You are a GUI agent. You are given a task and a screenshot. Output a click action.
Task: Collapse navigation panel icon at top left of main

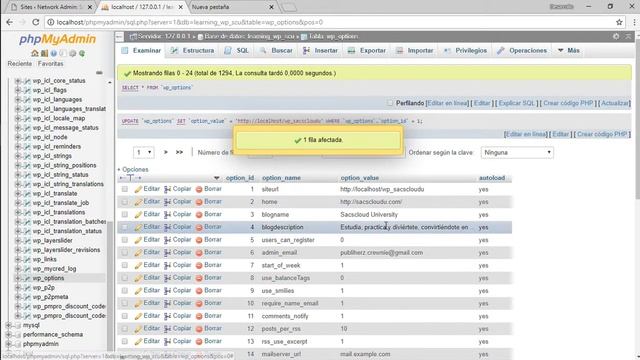(x=119, y=37)
